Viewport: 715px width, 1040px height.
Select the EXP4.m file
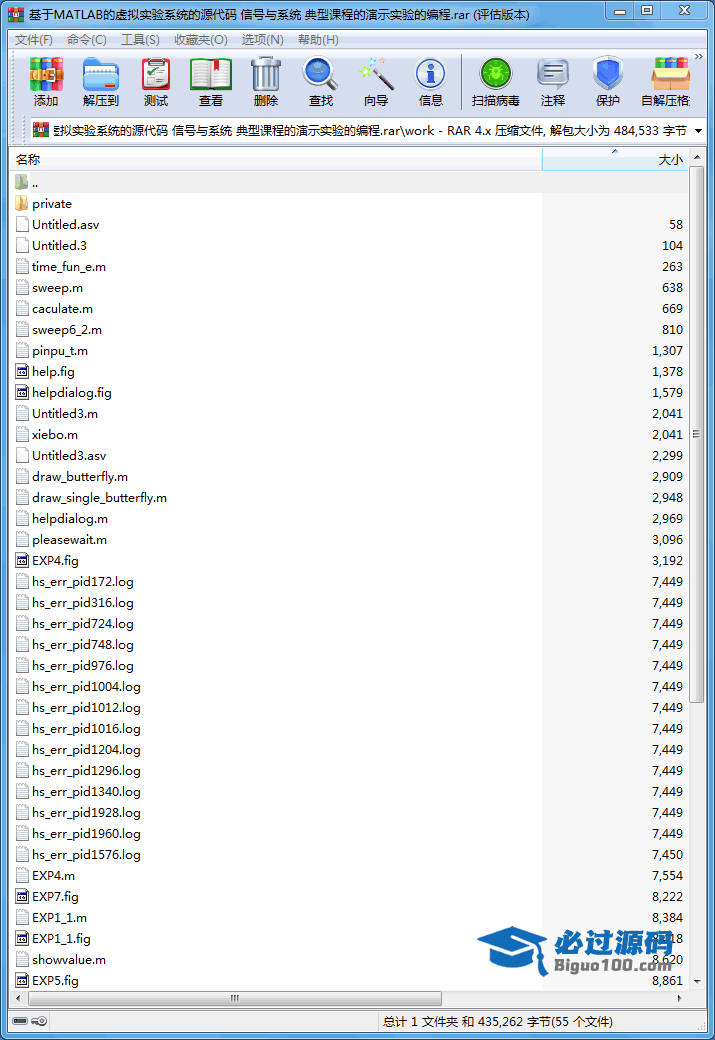(x=54, y=876)
